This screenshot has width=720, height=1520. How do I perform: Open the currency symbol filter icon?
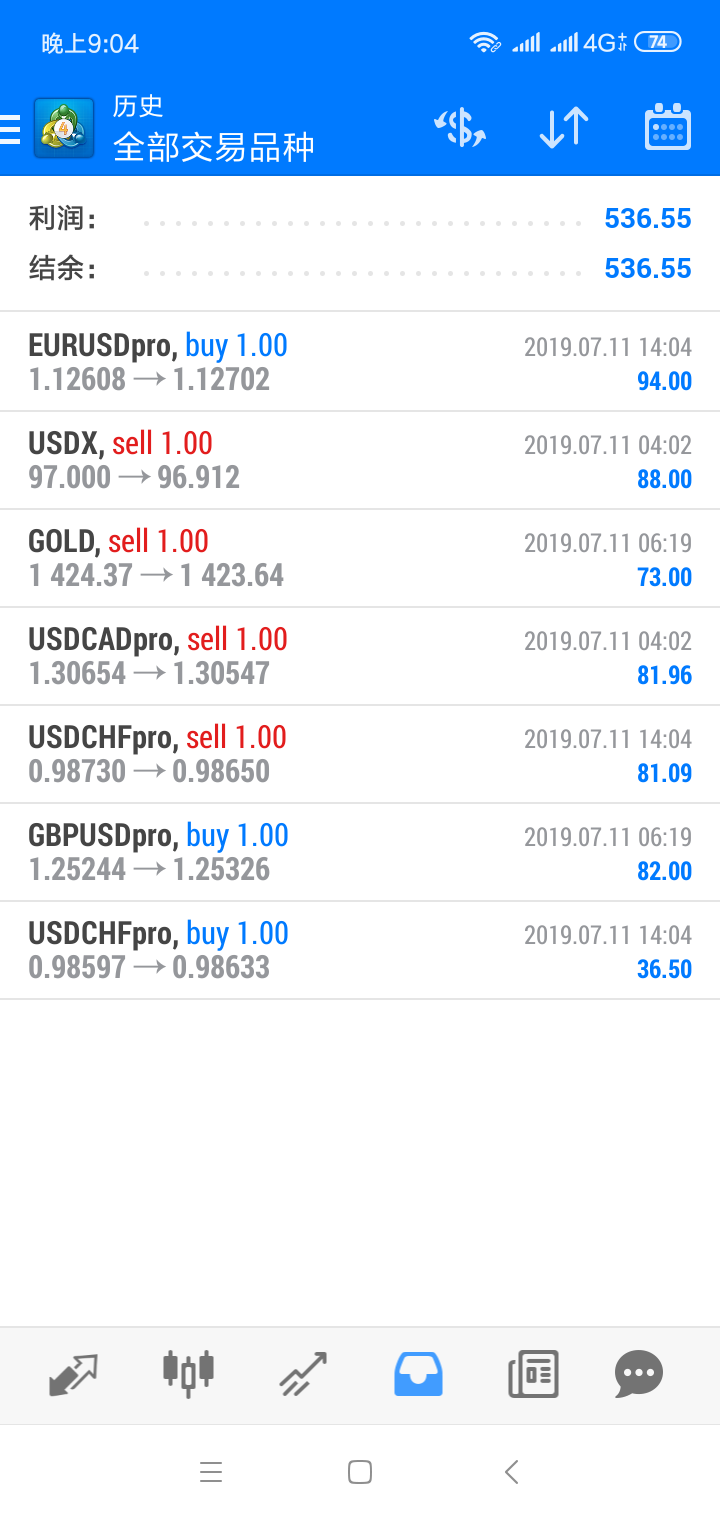coord(460,128)
